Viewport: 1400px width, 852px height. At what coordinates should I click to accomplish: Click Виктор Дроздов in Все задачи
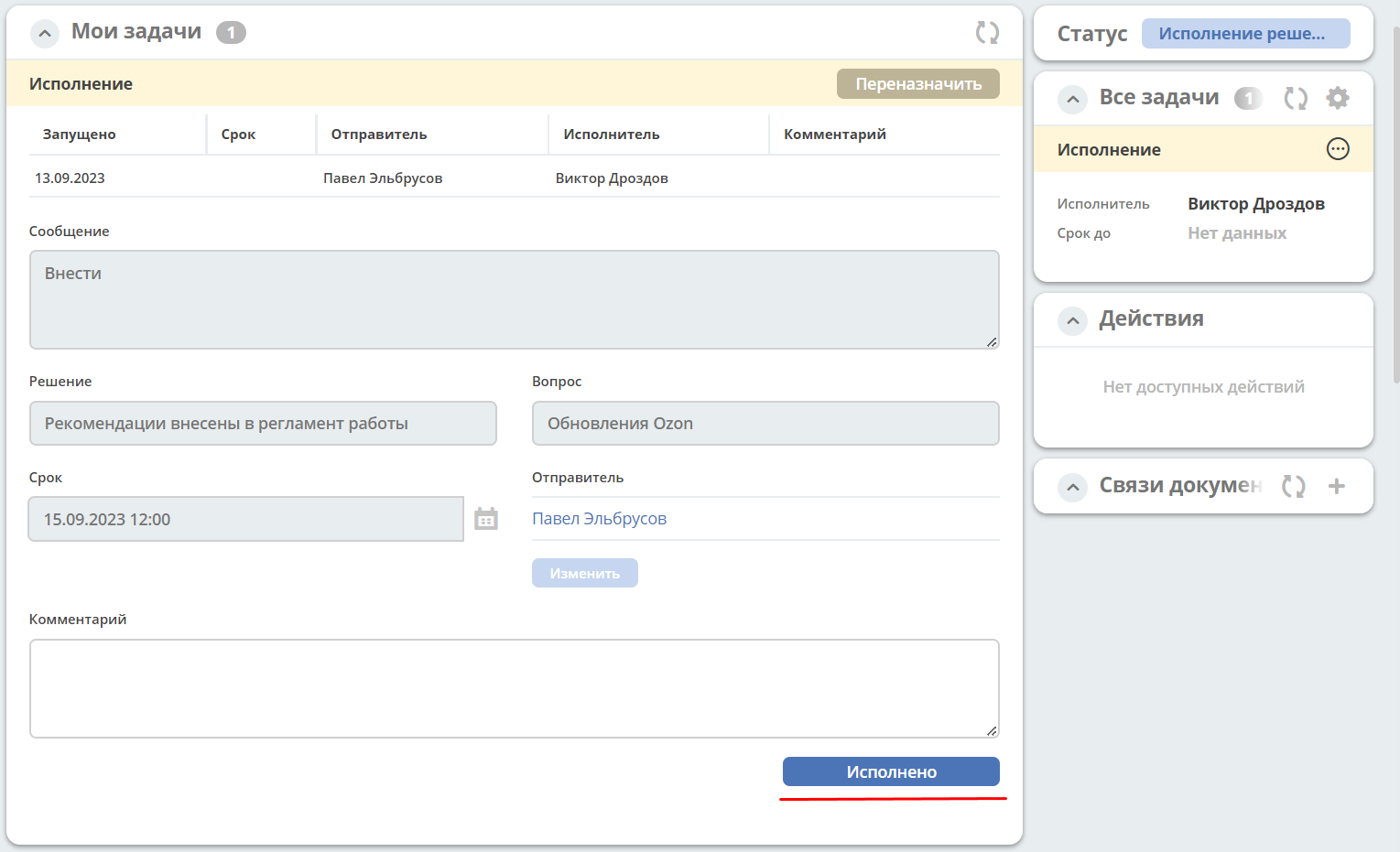point(1256,204)
